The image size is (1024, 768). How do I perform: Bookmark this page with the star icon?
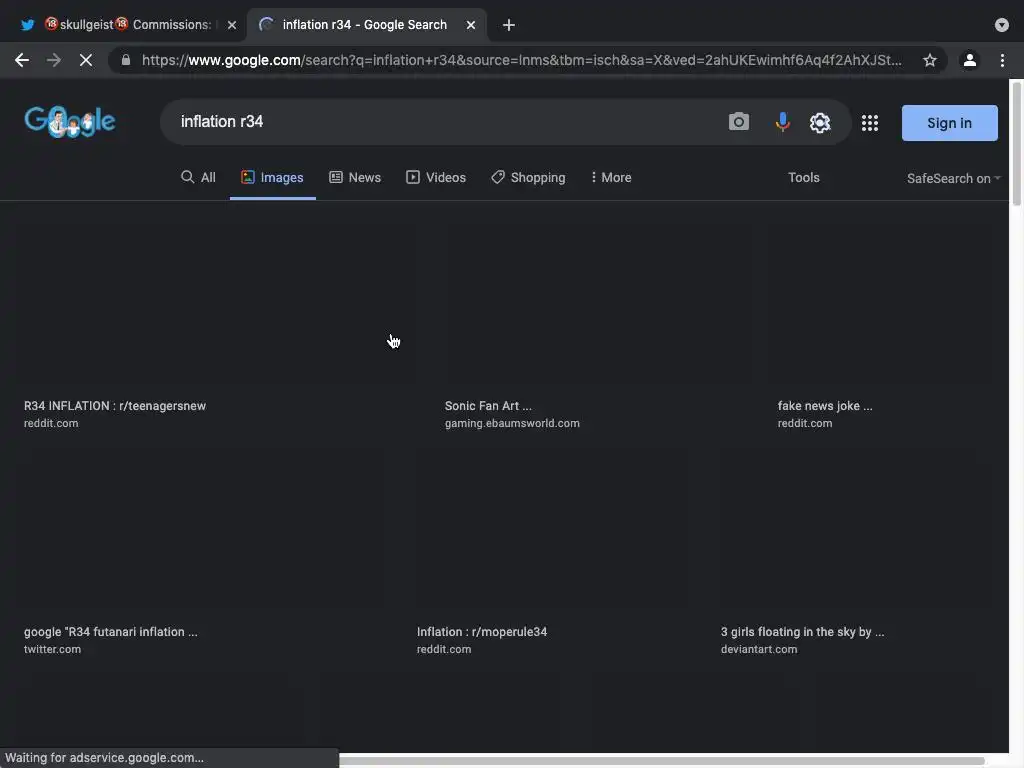click(930, 60)
